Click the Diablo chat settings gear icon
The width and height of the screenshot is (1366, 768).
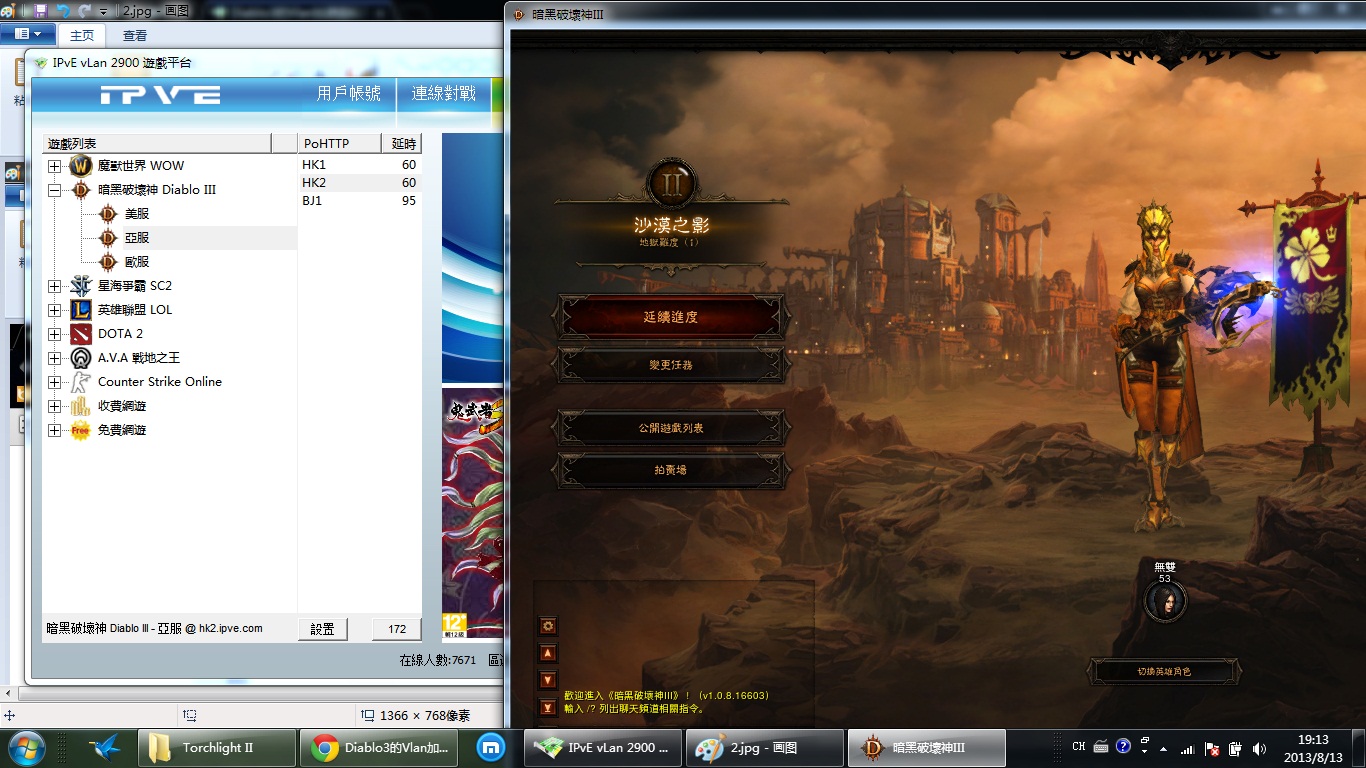[548, 626]
